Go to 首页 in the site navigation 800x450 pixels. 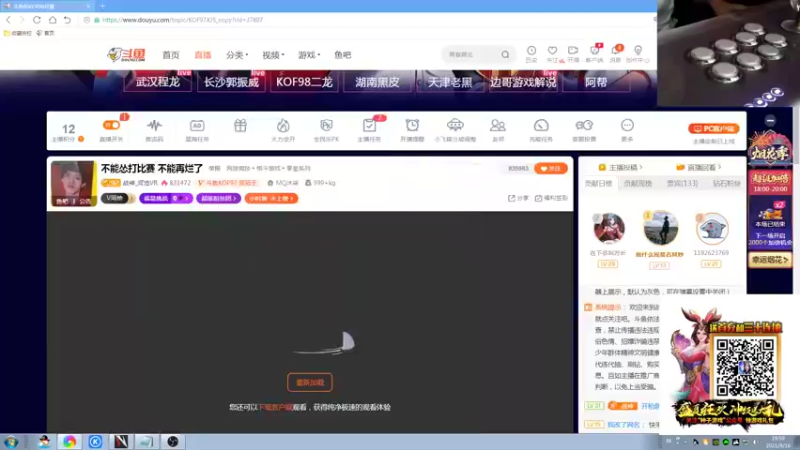pos(171,55)
